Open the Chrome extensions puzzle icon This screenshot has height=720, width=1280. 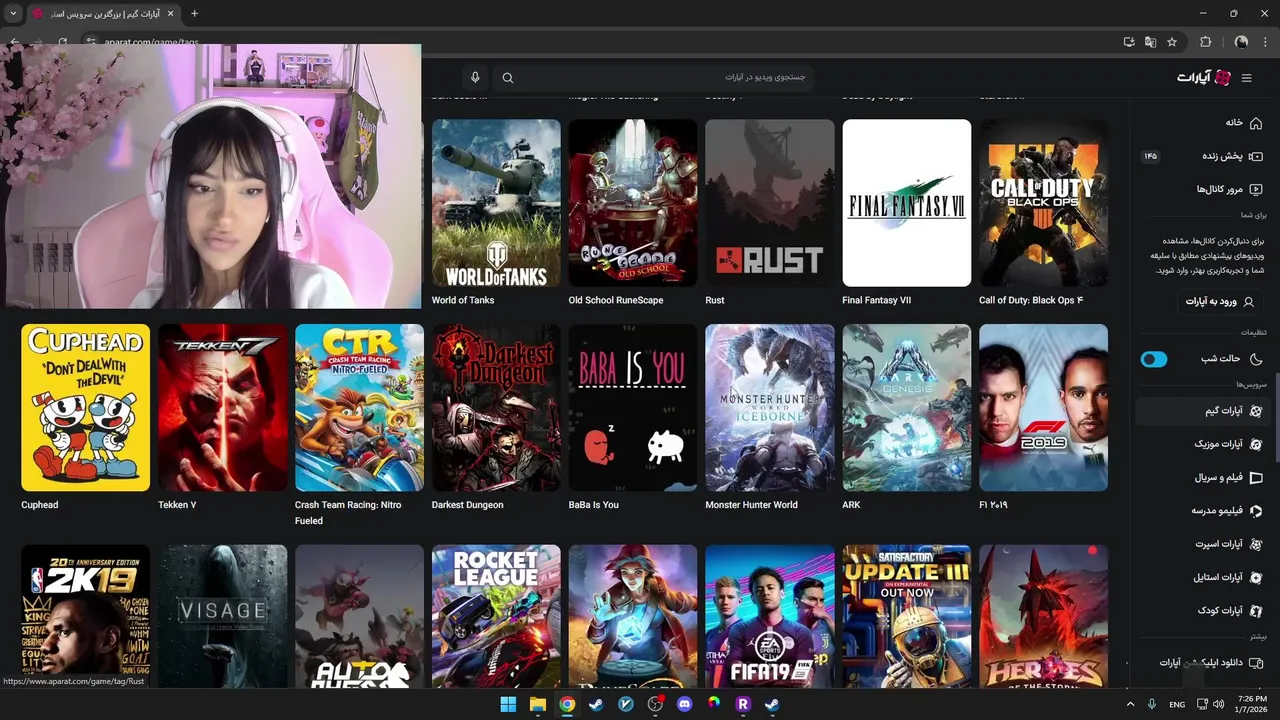(1205, 42)
